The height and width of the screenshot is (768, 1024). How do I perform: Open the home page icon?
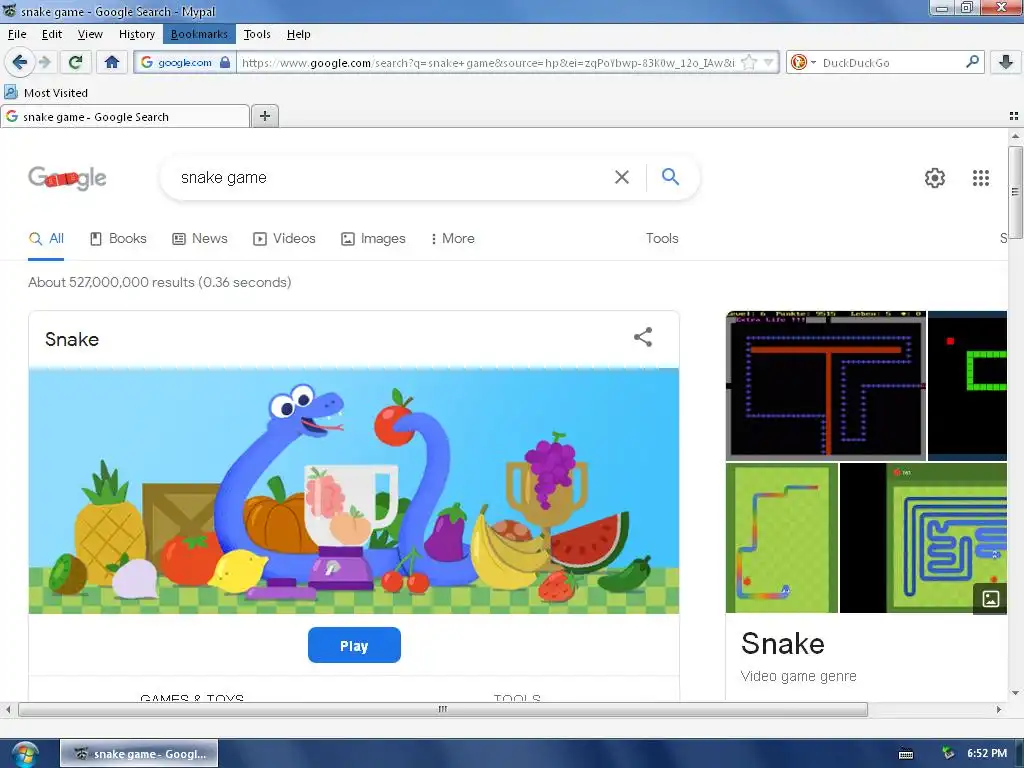(112, 62)
